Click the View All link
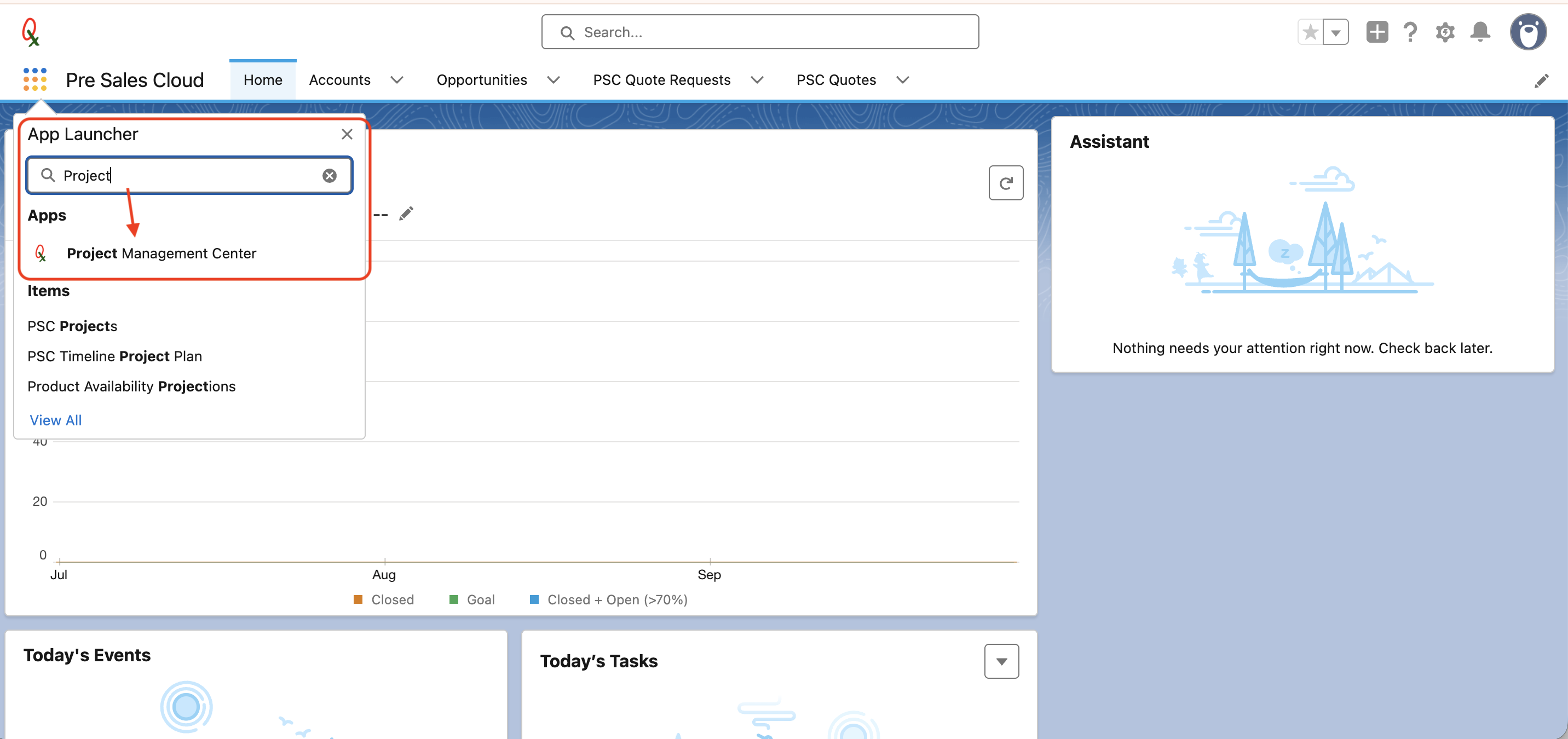 coord(55,420)
